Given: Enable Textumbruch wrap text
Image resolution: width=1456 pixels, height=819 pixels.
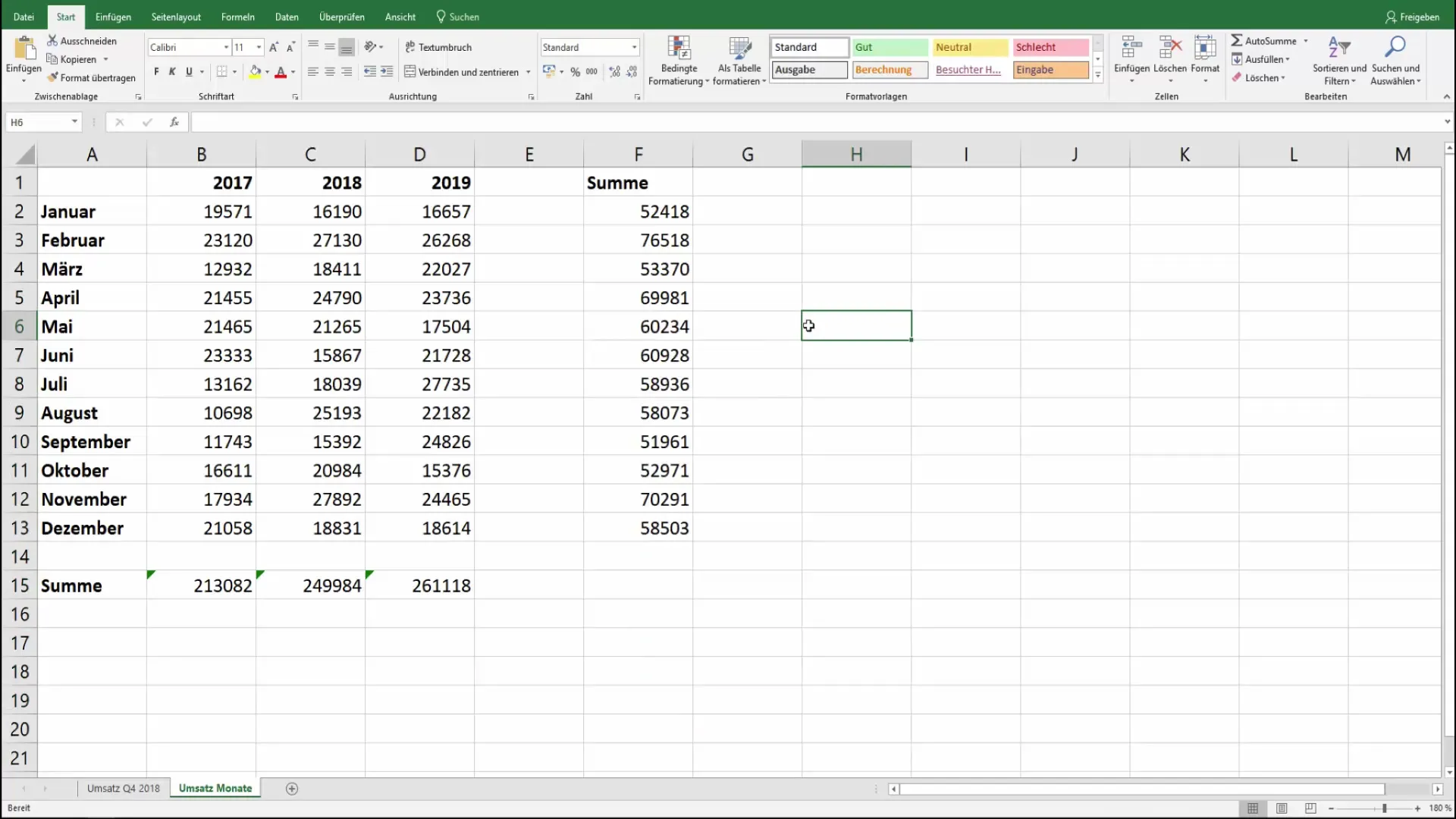Looking at the screenshot, I should tap(438, 47).
